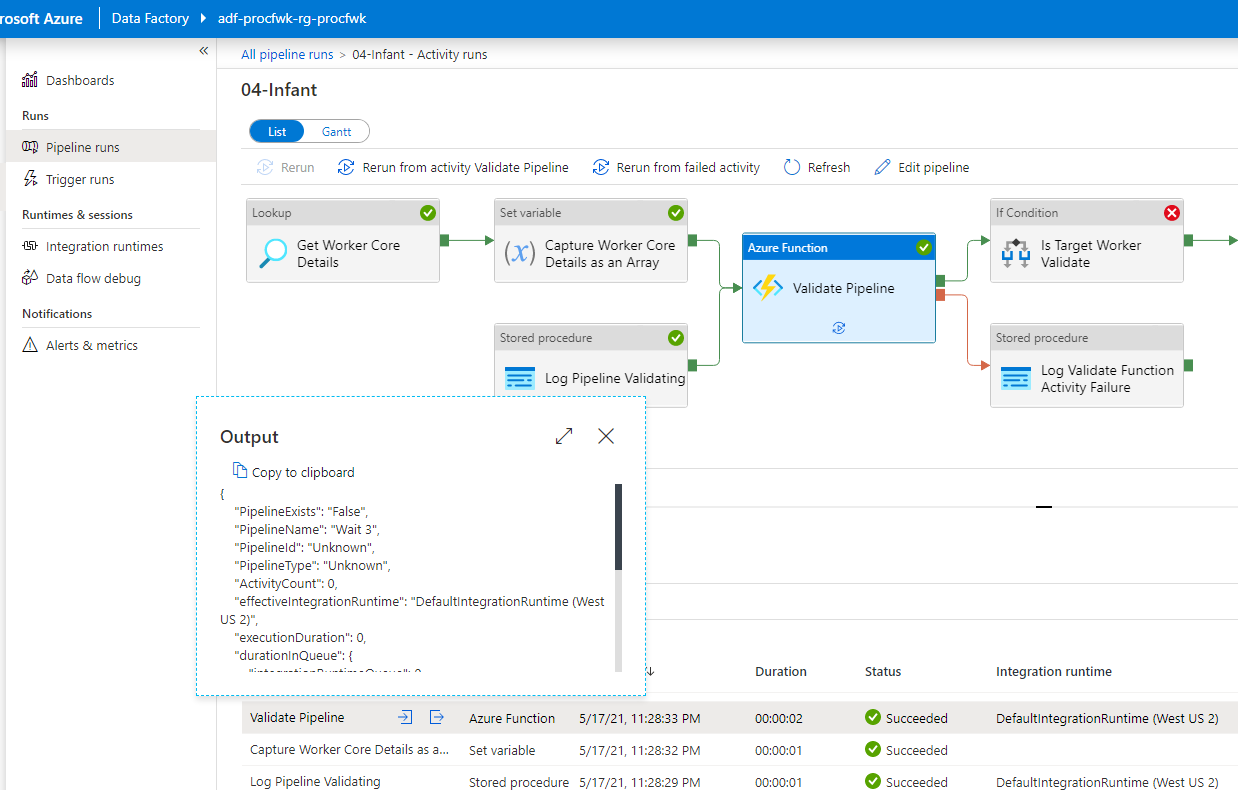This screenshot has width=1238, height=790.
Task: Open Edit pipeline
Action: [921, 167]
